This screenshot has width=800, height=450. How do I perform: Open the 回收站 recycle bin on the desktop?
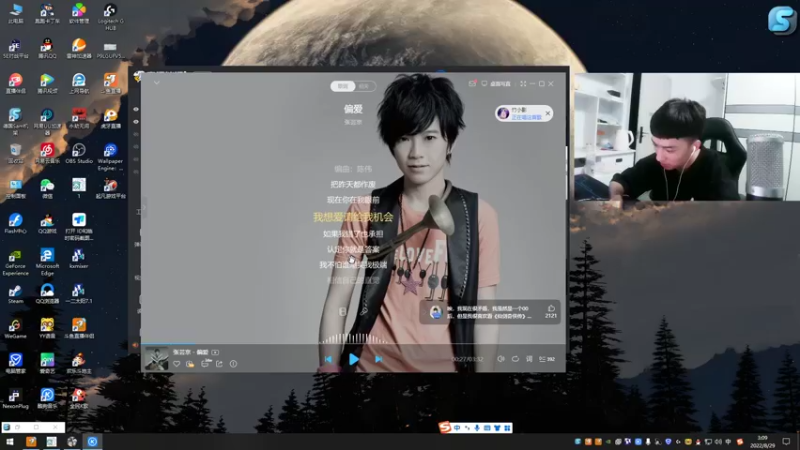pos(15,154)
